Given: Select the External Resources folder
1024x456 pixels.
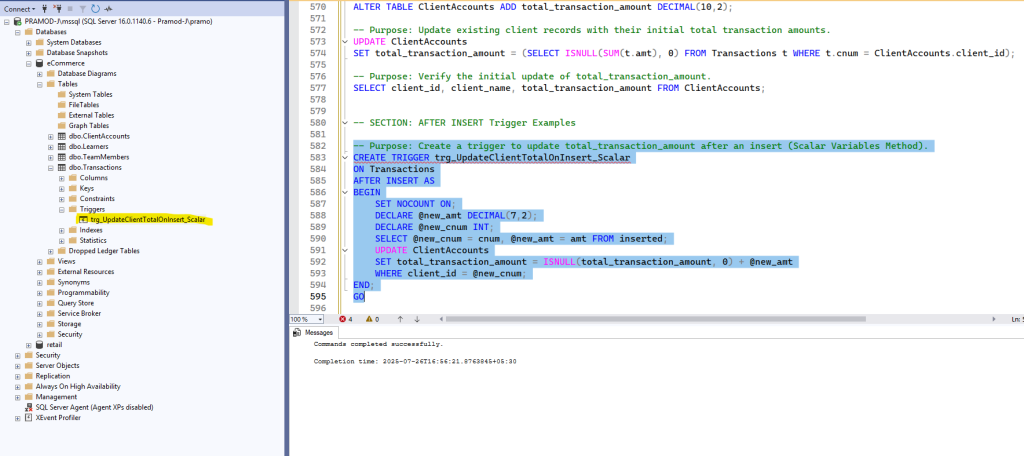Looking at the screenshot, I should 86,272.
